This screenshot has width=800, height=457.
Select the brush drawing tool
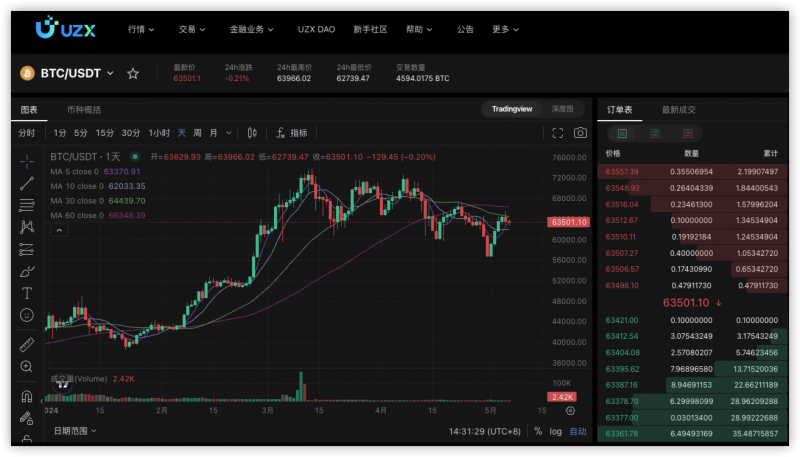[27, 271]
